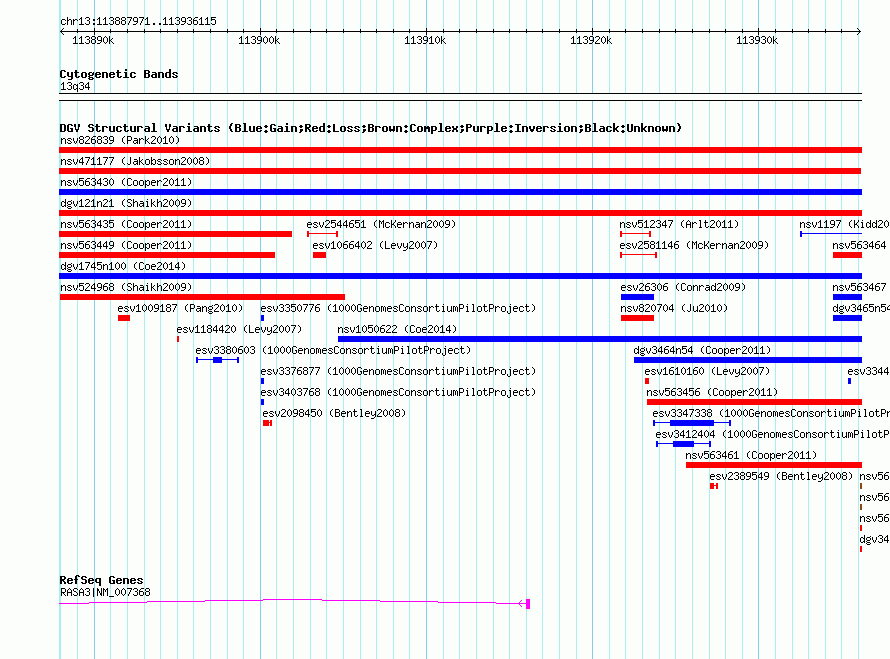Click the esv26306 (Conrad2009) label

[683, 287]
